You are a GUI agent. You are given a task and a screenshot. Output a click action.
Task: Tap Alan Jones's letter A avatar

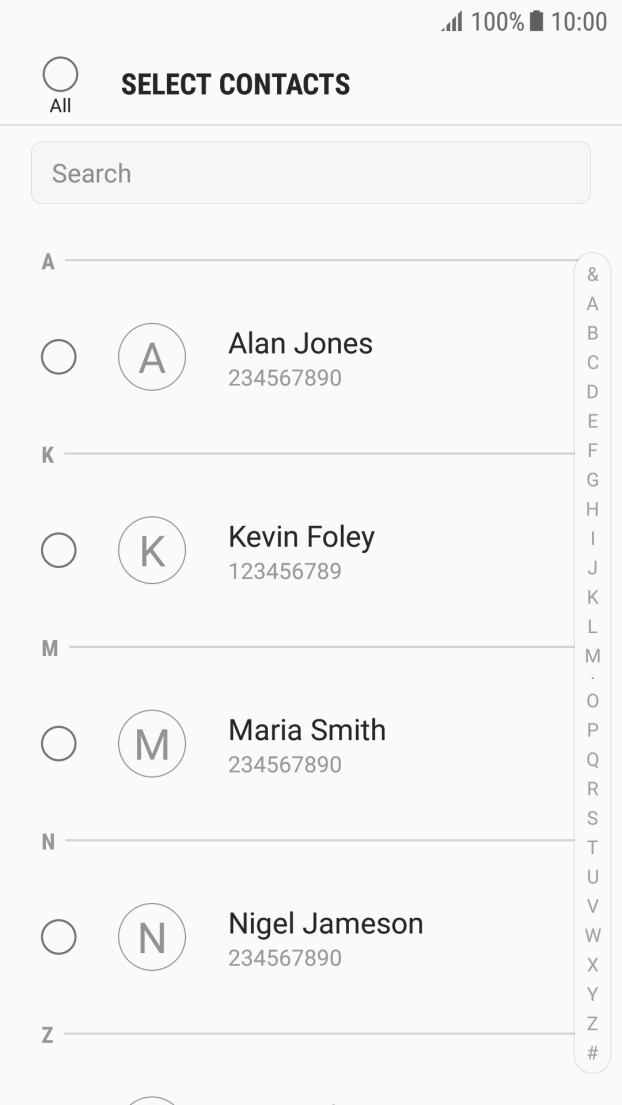(152, 357)
